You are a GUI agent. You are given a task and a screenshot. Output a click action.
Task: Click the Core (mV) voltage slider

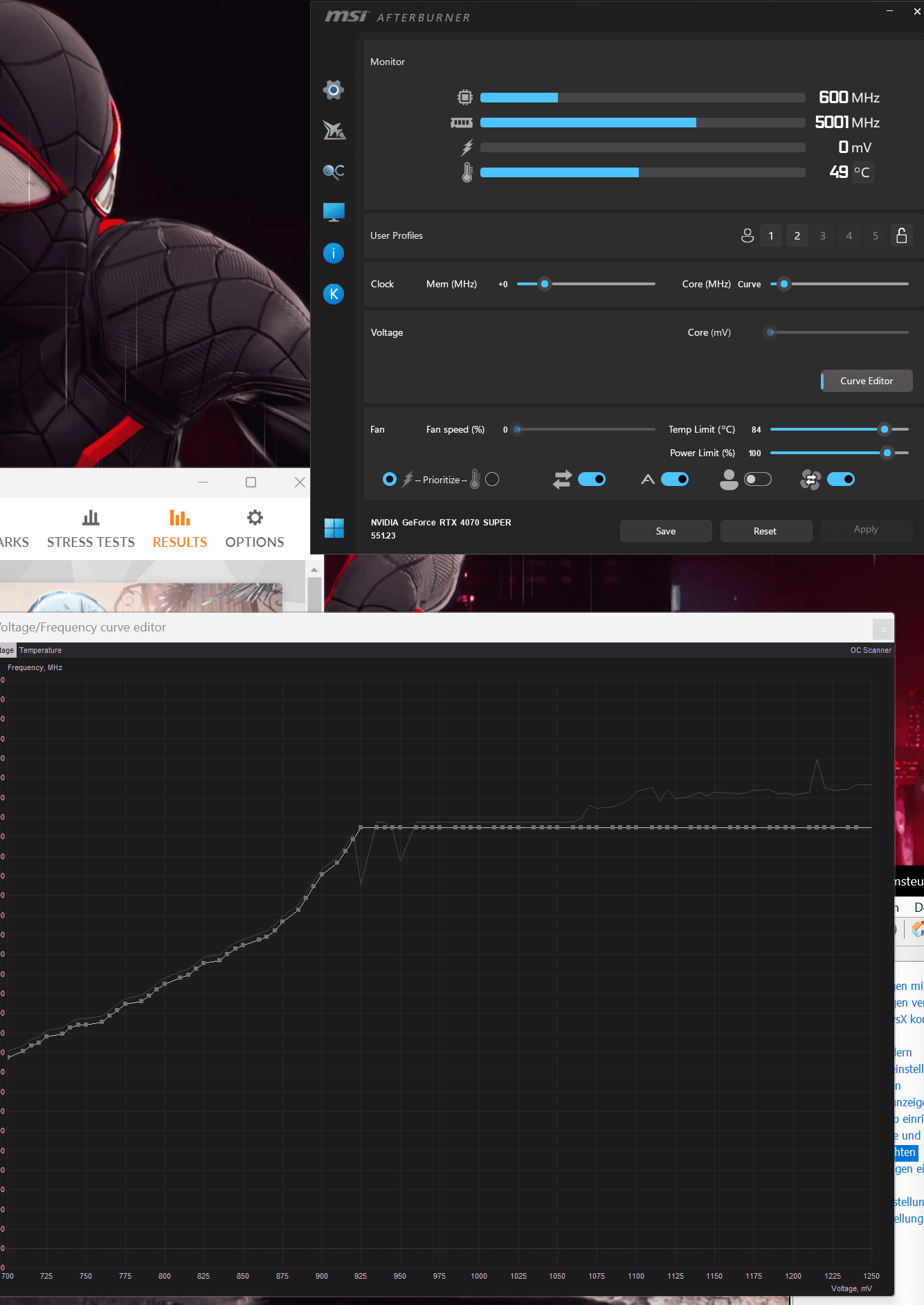coord(839,332)
